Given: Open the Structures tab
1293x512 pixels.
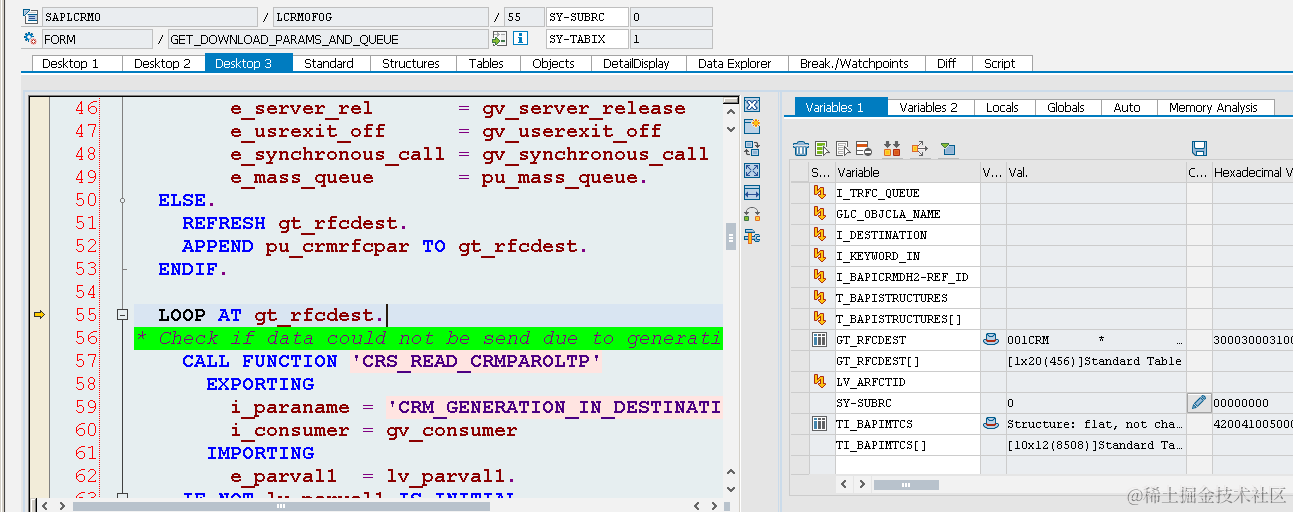Looking at the screenshot, I should click(x=411, y=63).
